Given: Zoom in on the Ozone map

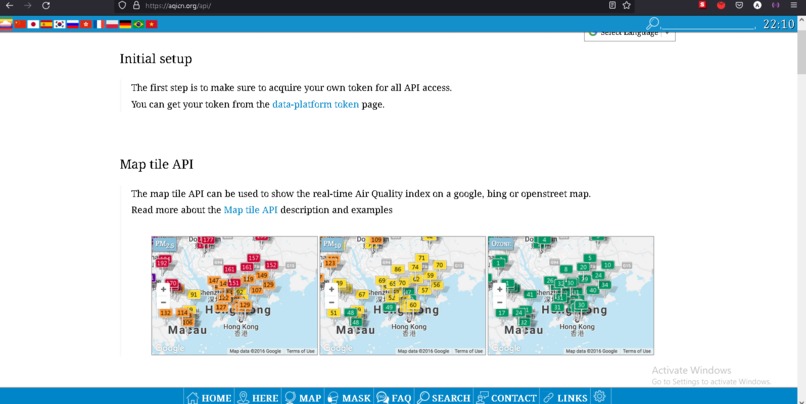Looking at the screenshot, I should (499, 289).
